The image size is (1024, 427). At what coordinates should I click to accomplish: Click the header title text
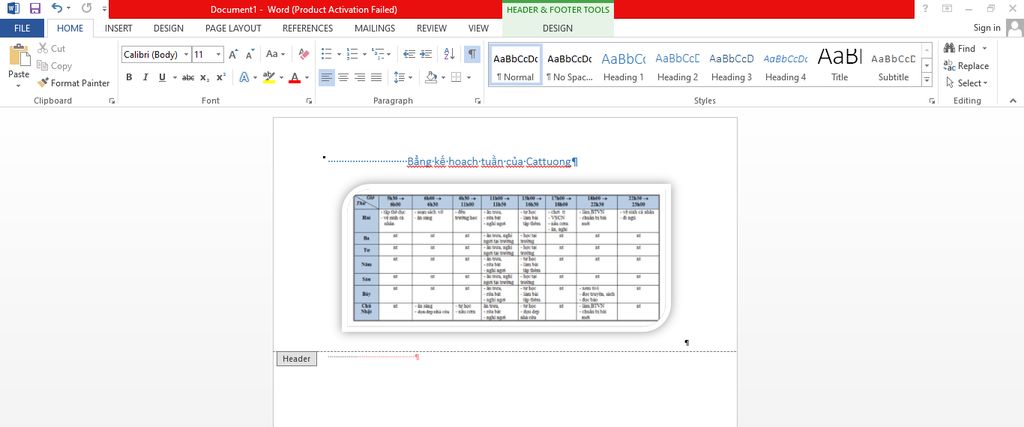point(489,161)
